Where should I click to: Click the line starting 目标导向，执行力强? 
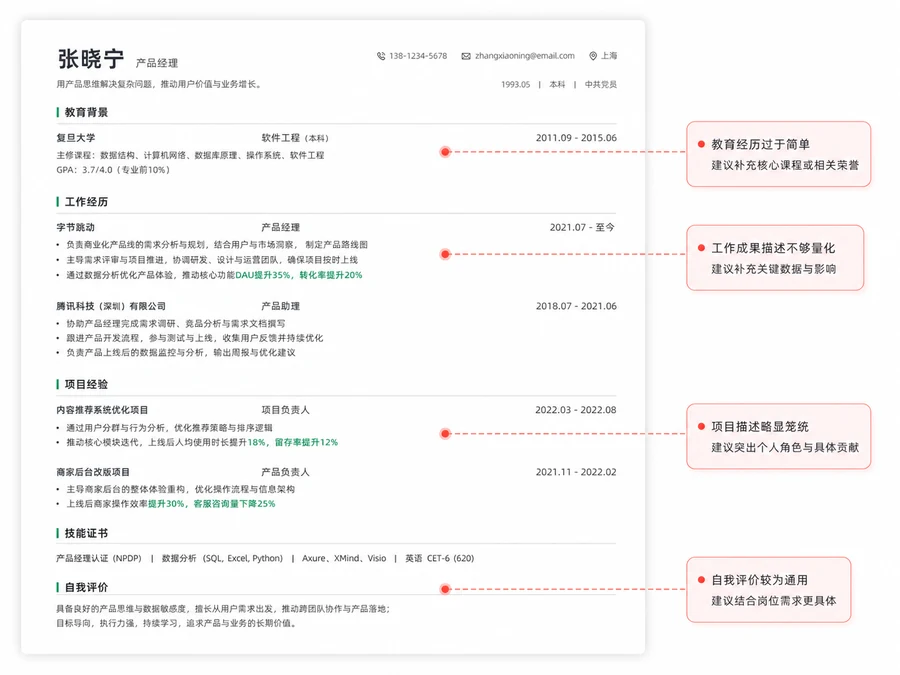(177, 623)
